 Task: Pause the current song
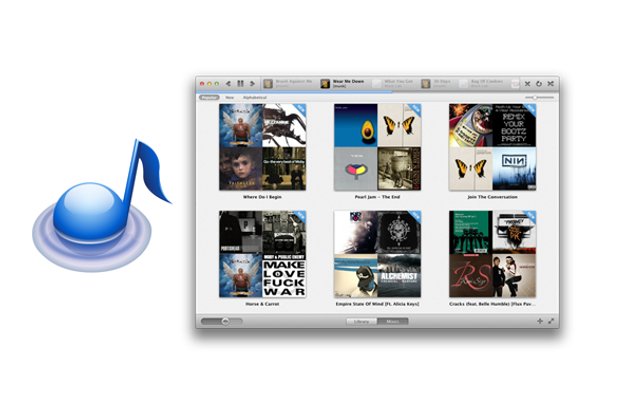240,84
